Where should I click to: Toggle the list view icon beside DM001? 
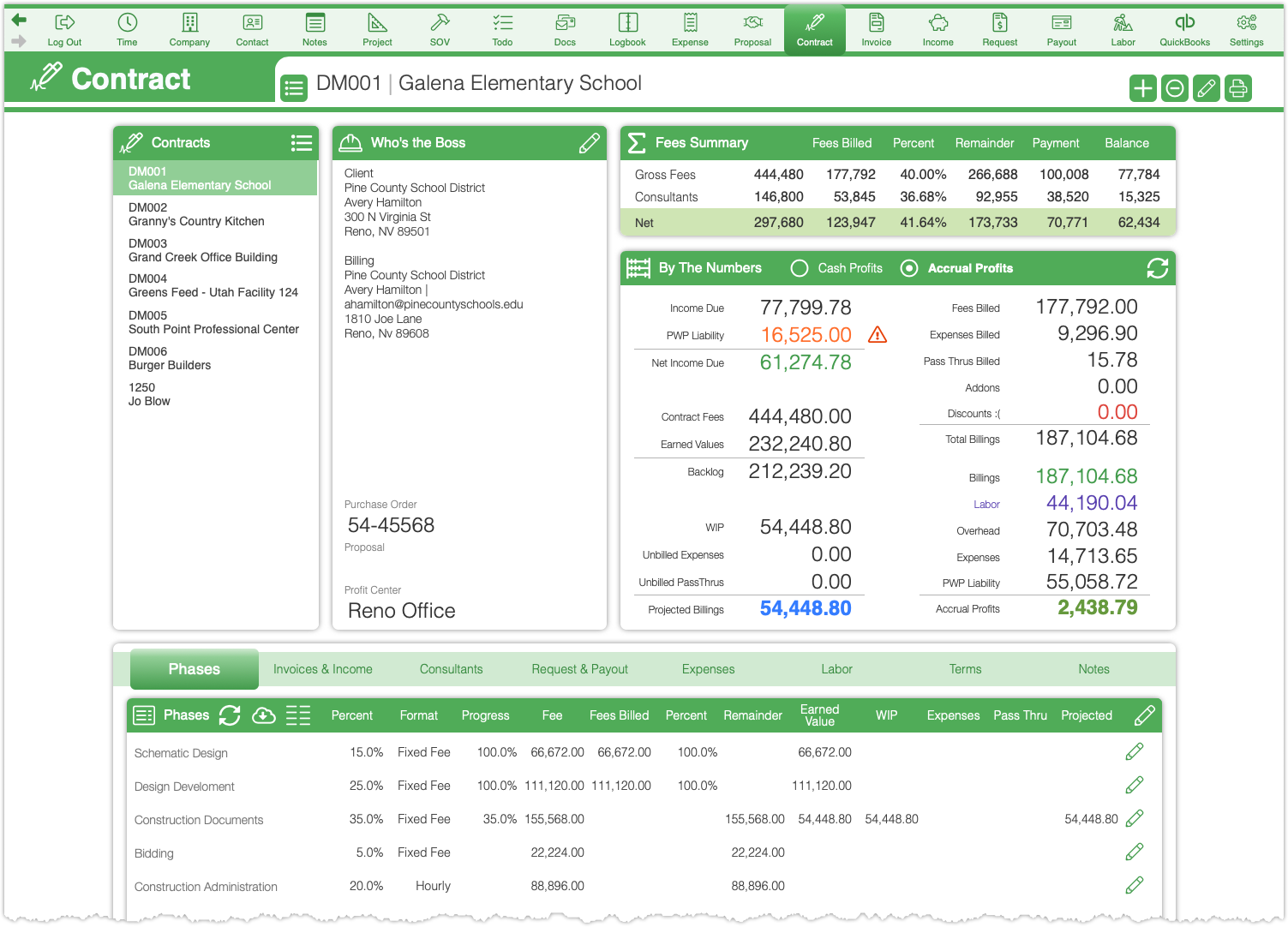[x=294, y=87]
